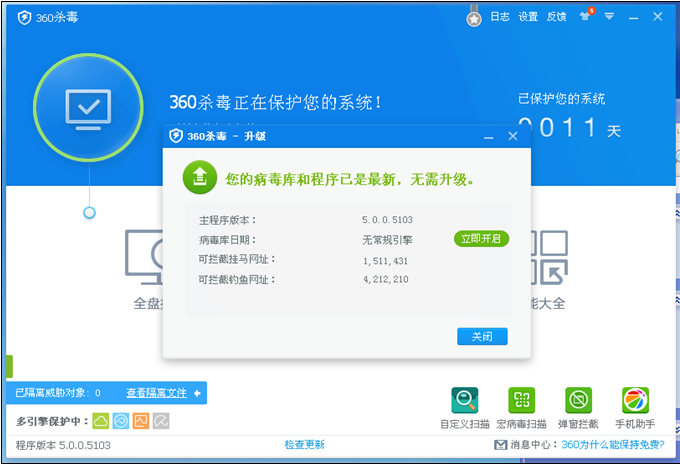The height and width of the screenshot is (465, 680).
Task: Click 已隔离威胁对象: 0 label
Action: (x=58, y=393)
